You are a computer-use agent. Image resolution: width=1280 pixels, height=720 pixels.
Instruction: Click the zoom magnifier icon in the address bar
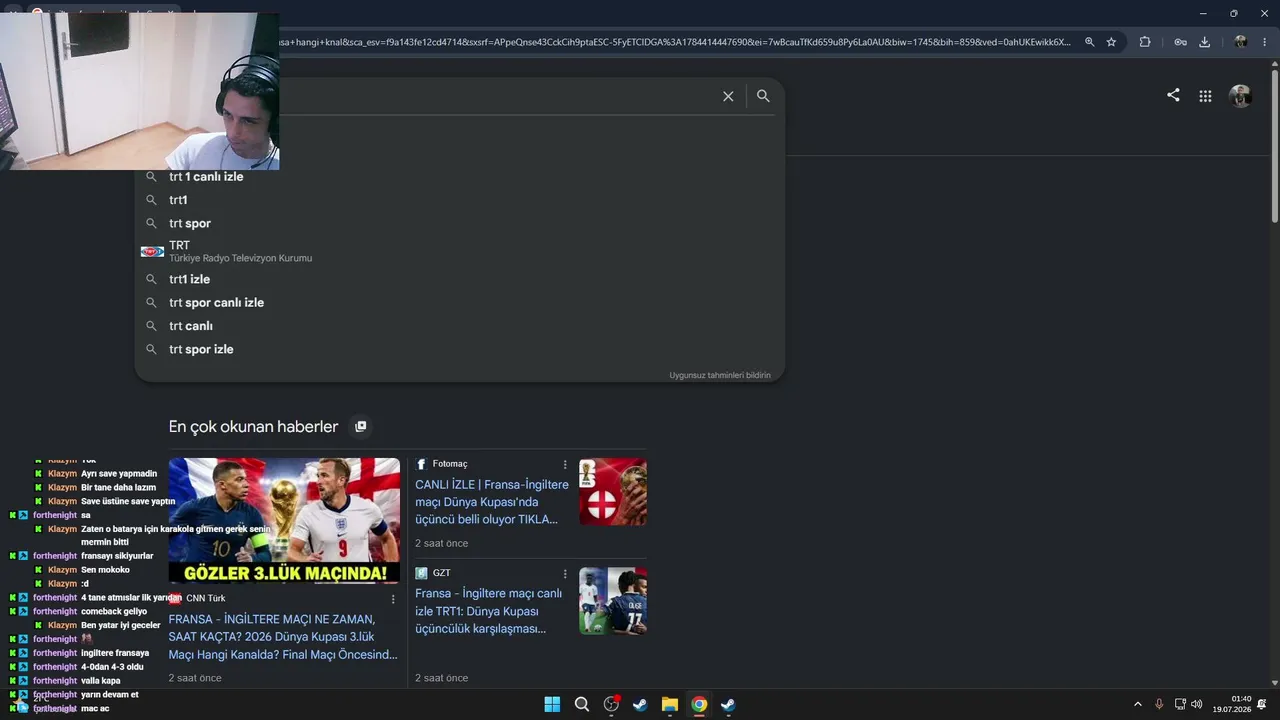pos(1089,42)
